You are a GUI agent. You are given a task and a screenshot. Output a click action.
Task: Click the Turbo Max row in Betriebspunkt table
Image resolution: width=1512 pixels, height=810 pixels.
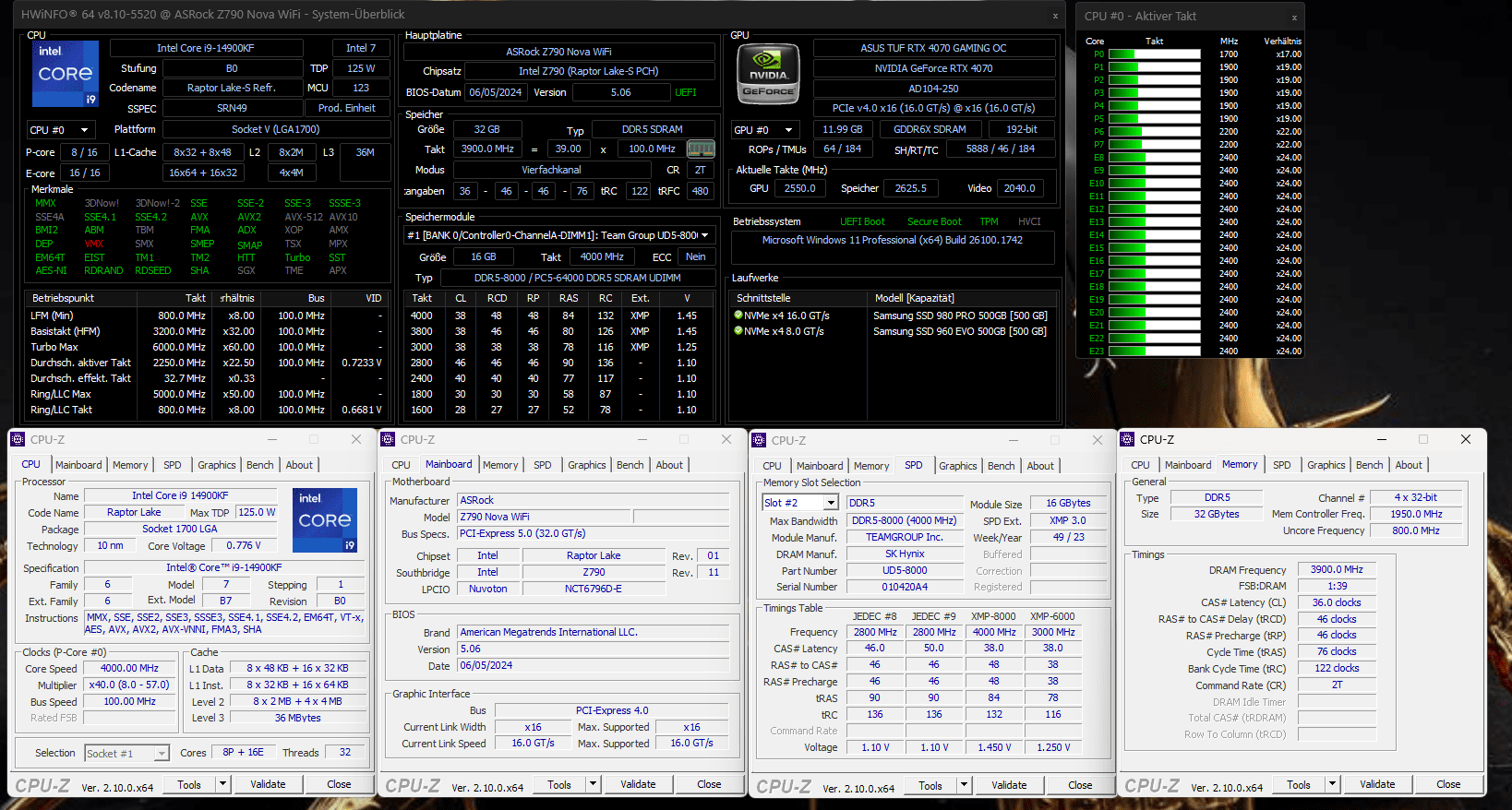[x=206, y=347]
